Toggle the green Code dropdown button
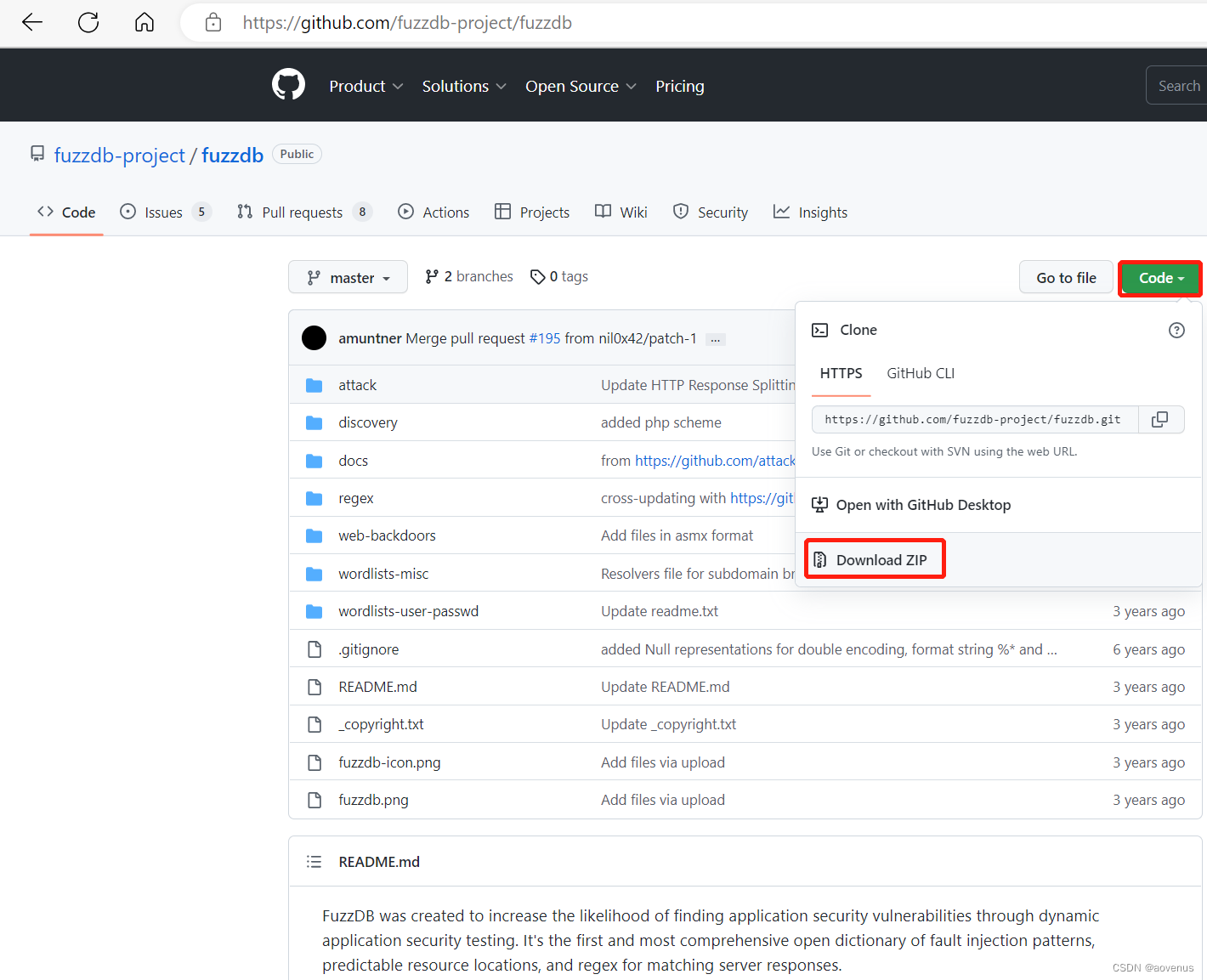1207x980 pixels. point(1160,278)
